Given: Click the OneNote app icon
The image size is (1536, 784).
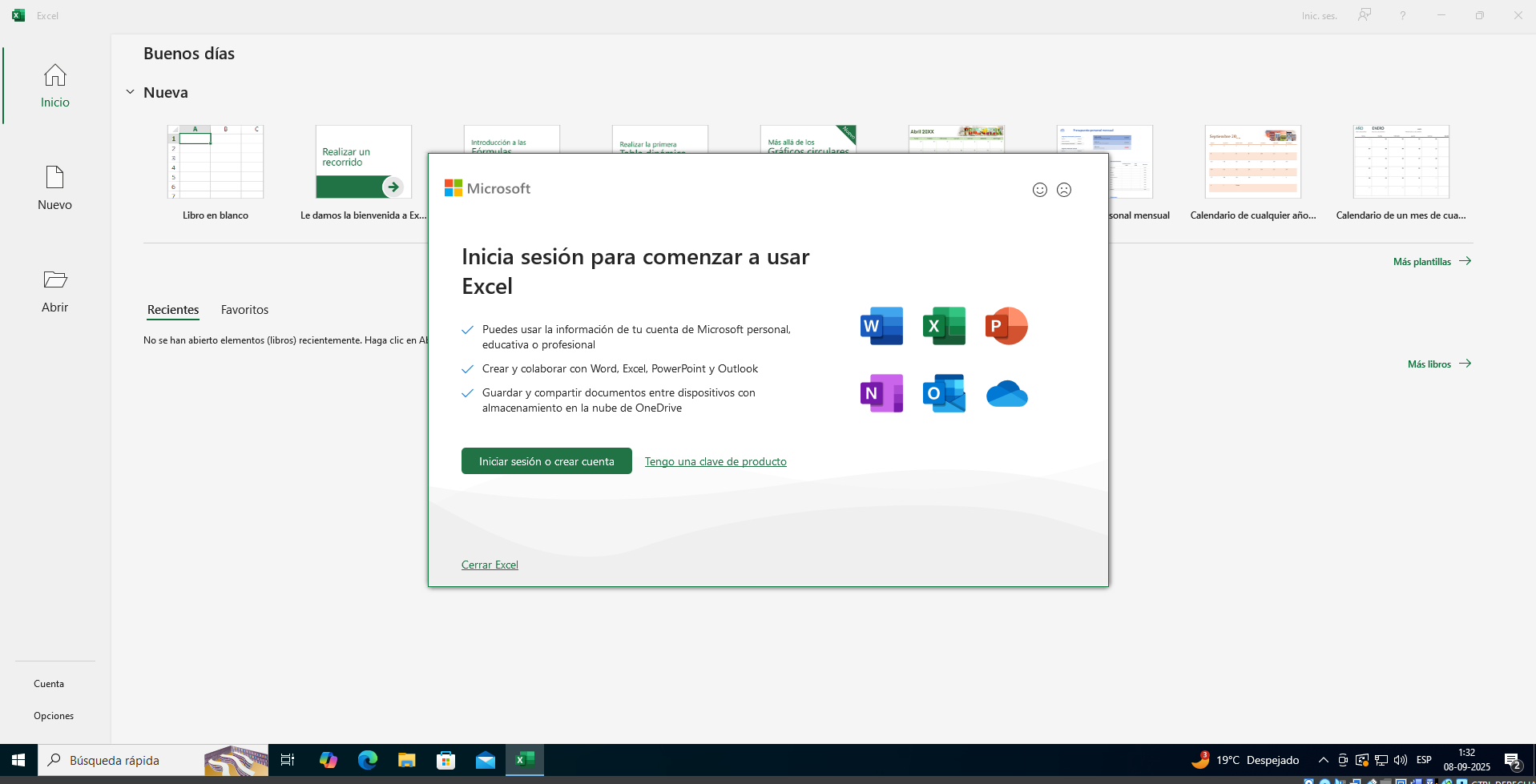Looking at the screenshot, I should coord(881,393).
